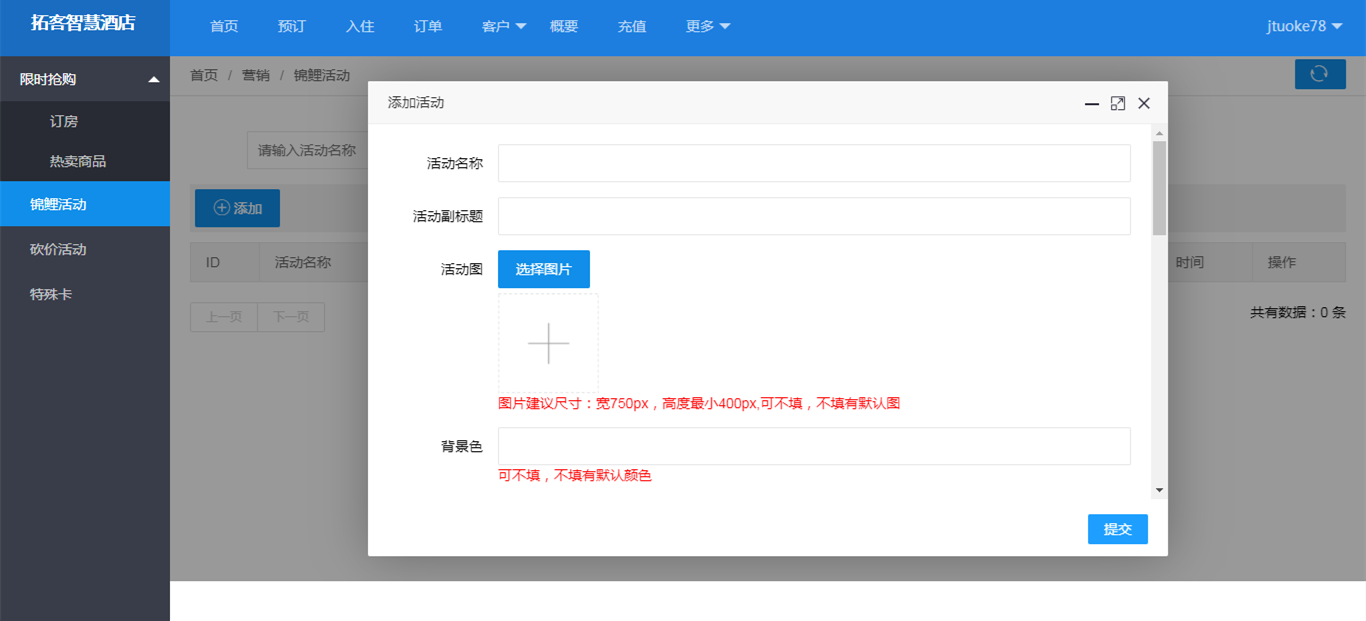The image size is (1366, 621).
Task: Click the 上一页 pagination button
Action: (x=224, y=317)
